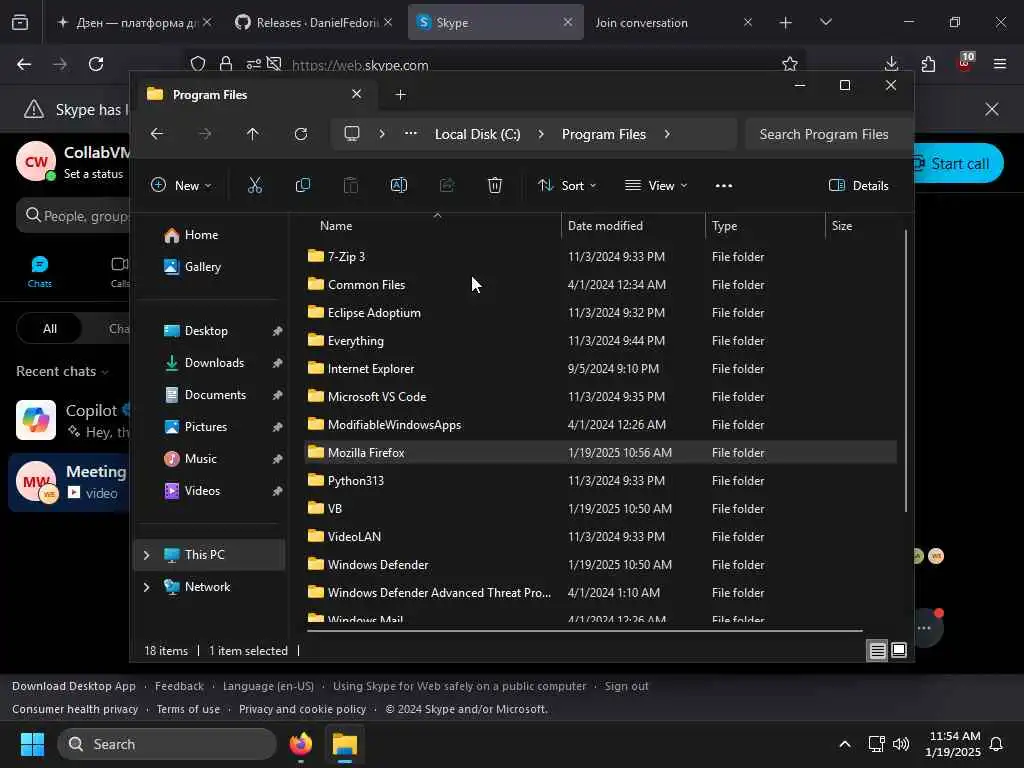
Task: Expand the Recent chats dropdown in Skype
Action: (105, 372)
